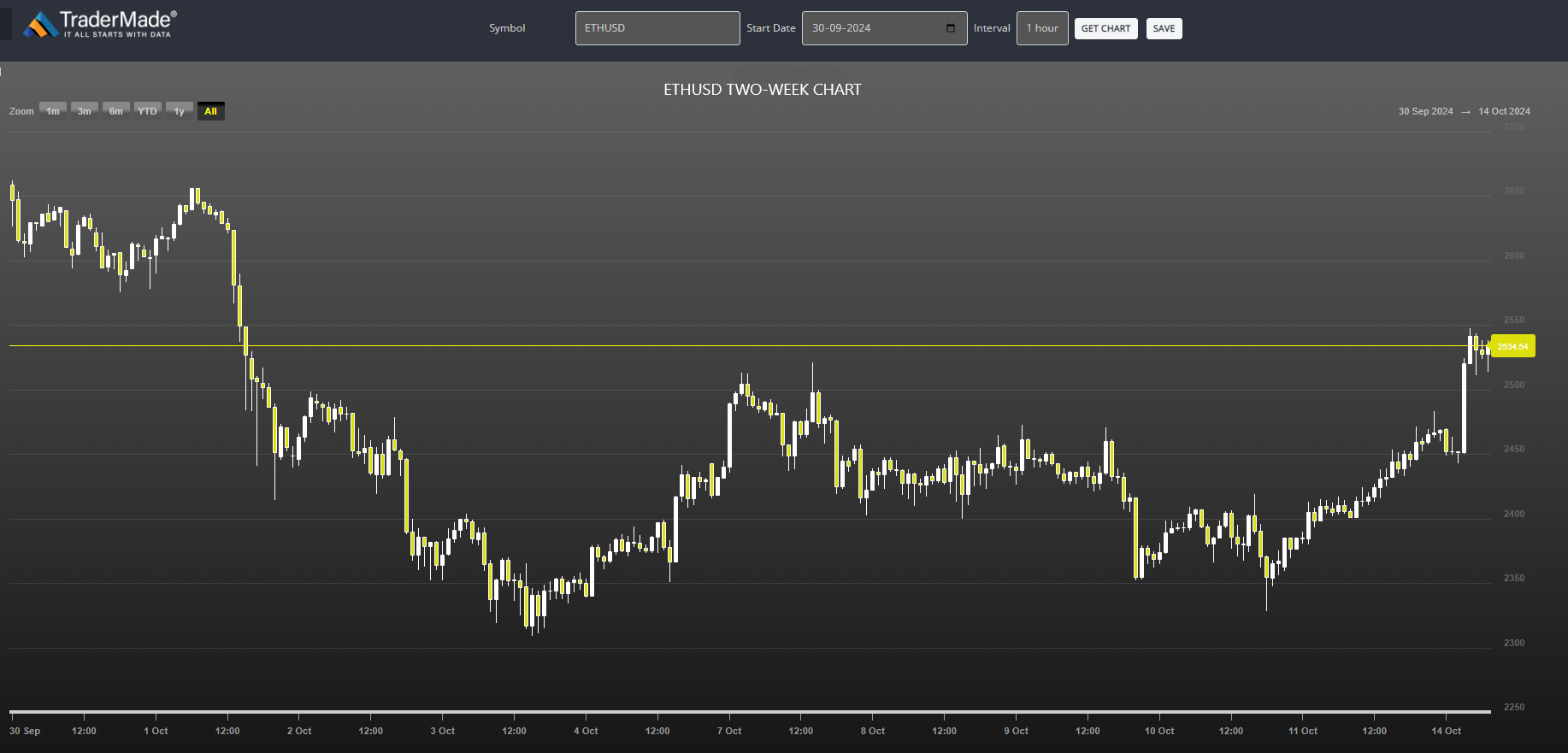Click the Zoom label text

click(x=21, y=111)
